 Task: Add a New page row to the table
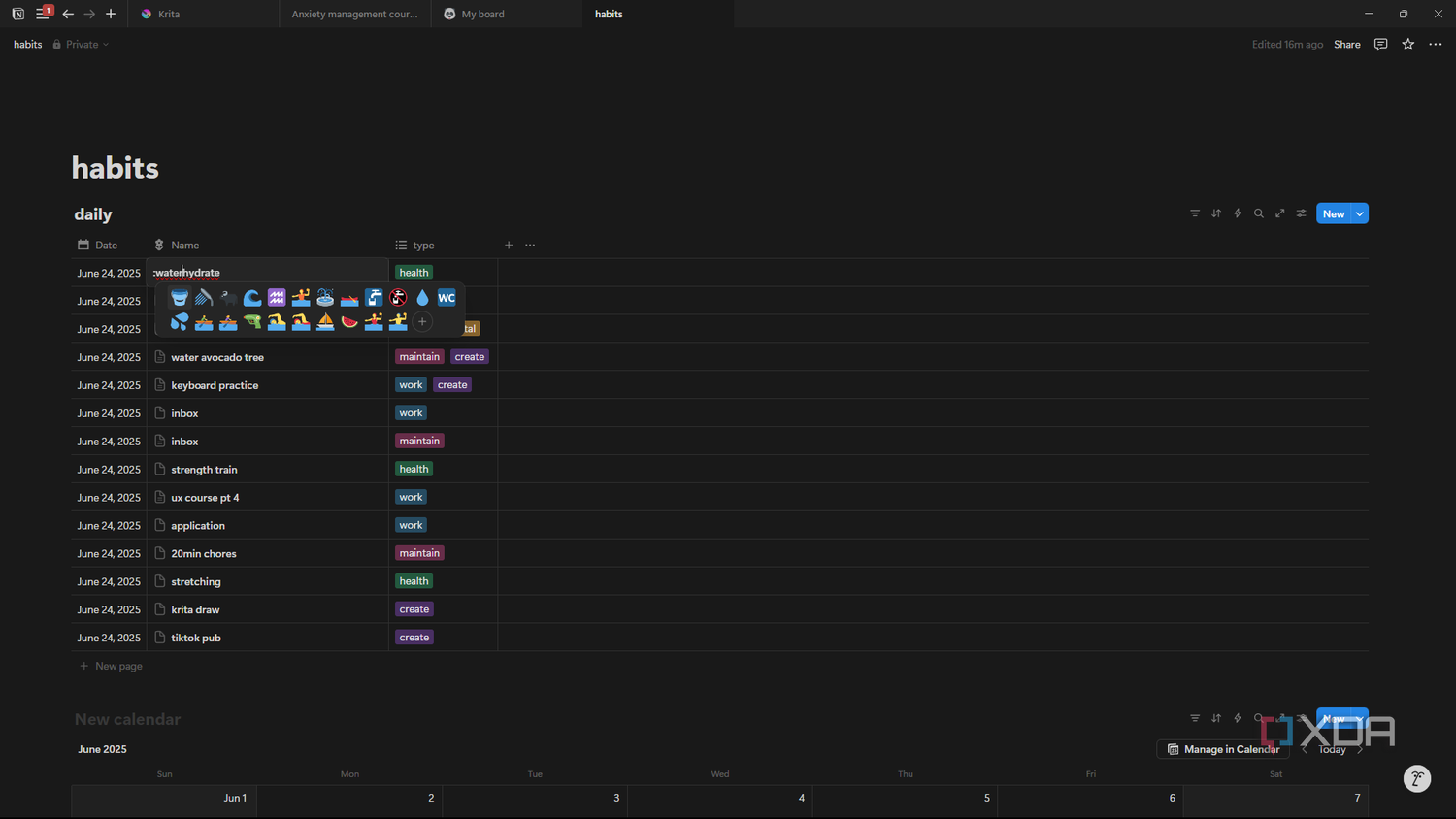111,666
